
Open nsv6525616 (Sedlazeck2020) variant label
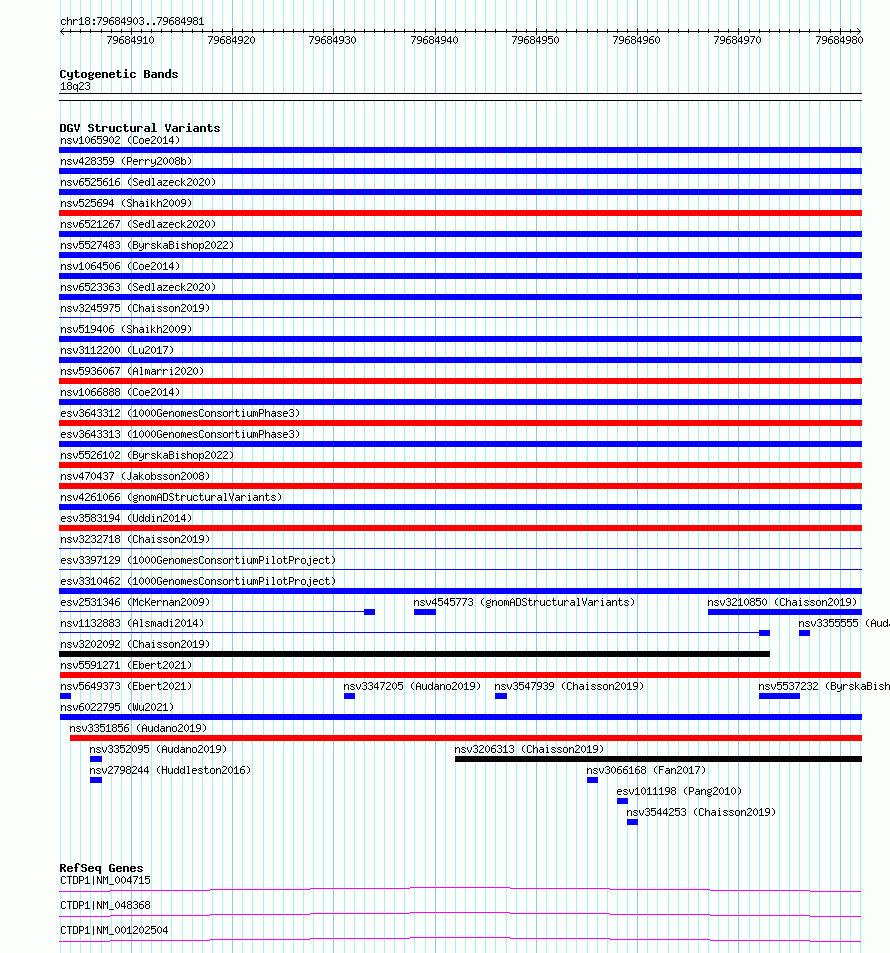pos(138,182)
